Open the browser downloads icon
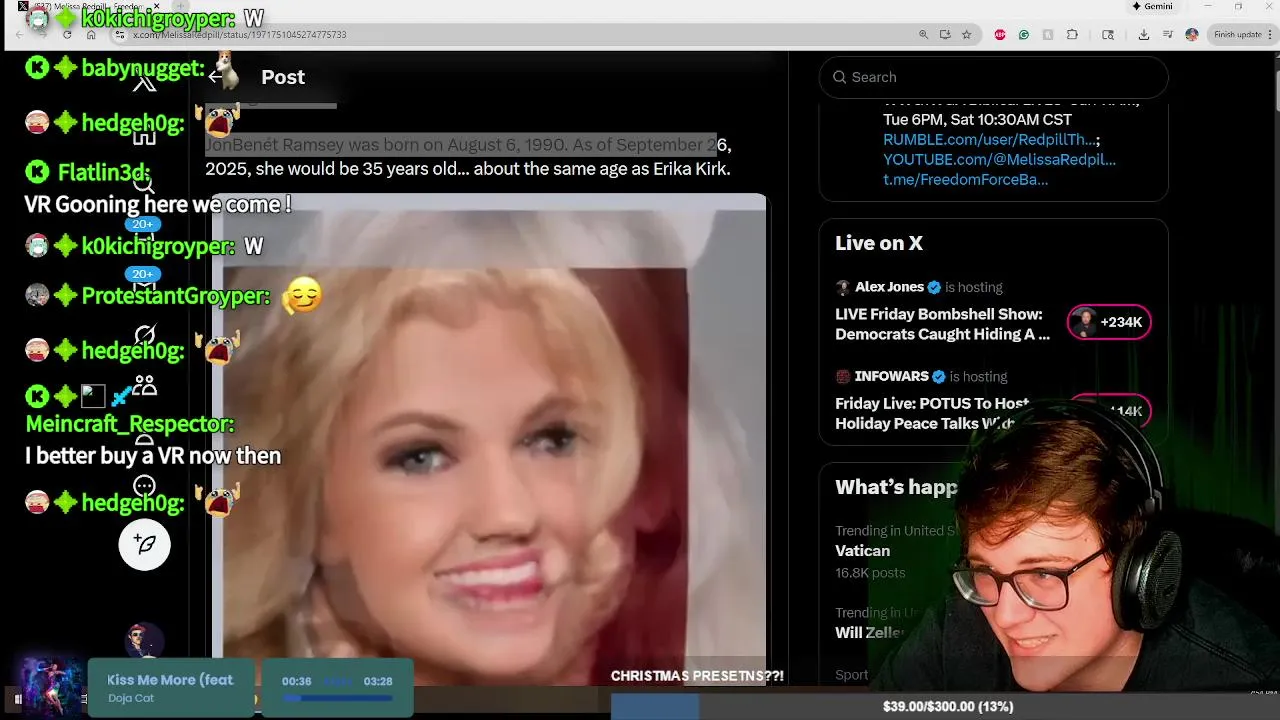 click(1144, 34)
